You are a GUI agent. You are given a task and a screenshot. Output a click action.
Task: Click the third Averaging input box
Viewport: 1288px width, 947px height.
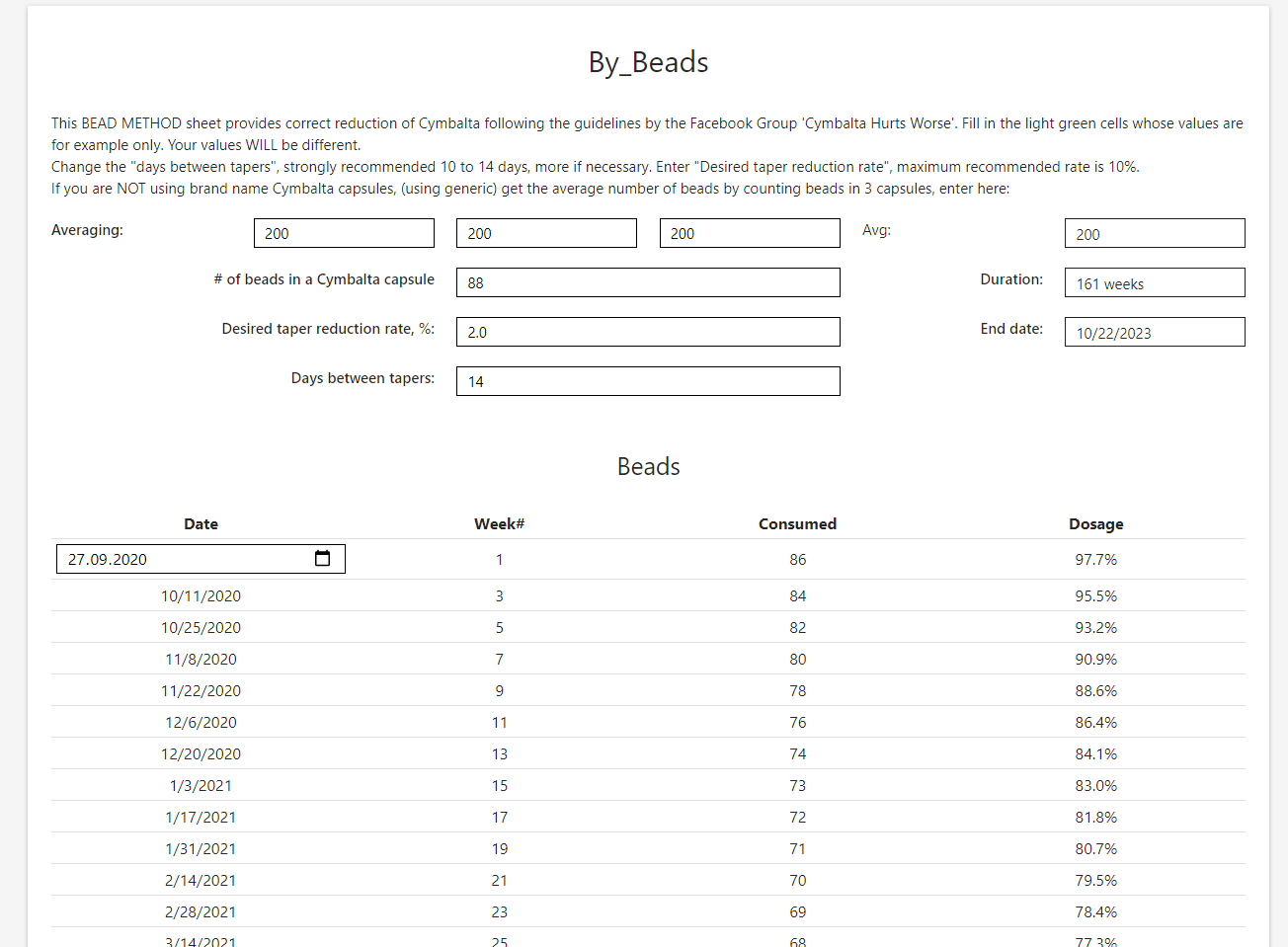point(750,232)
